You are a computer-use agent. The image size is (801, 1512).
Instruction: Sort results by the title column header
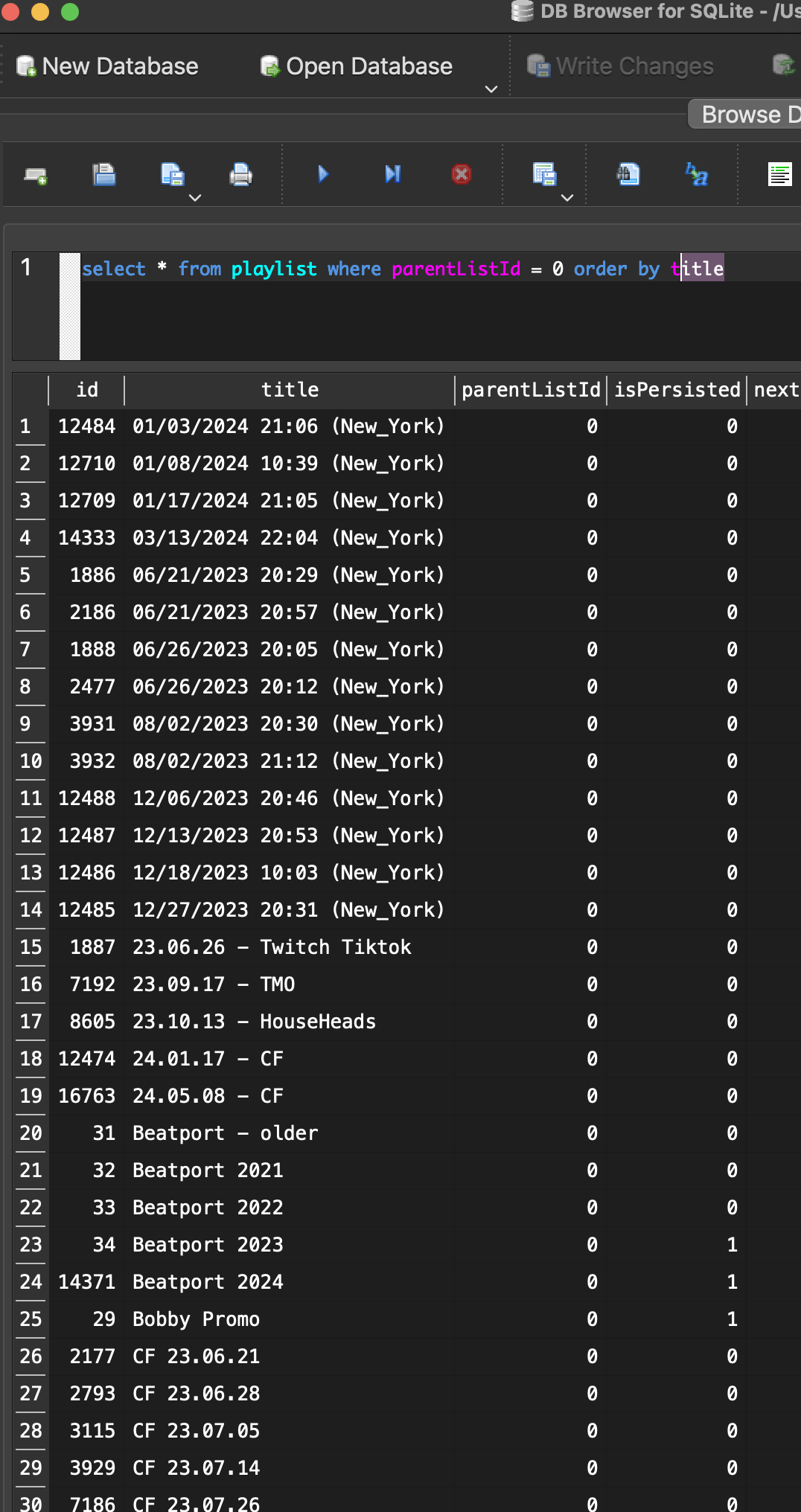(290, 390)
